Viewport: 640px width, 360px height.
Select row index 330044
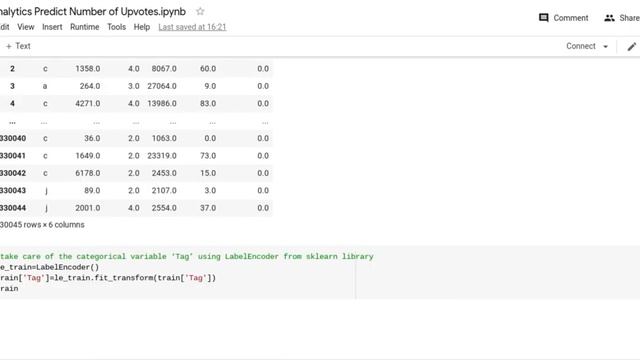(x=13, y=208)
